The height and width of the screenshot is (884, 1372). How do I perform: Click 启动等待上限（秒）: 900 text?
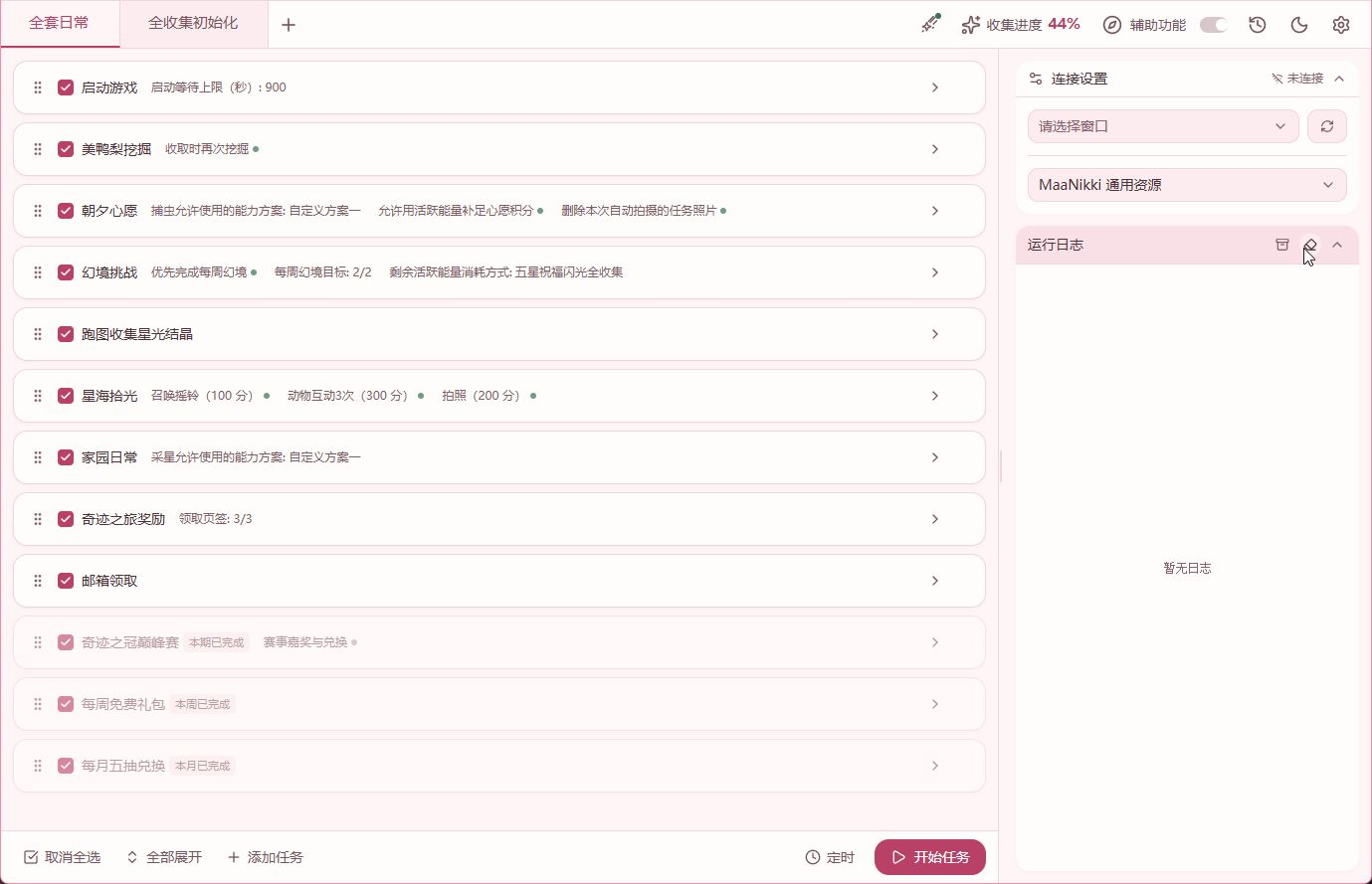click(219, 88)
